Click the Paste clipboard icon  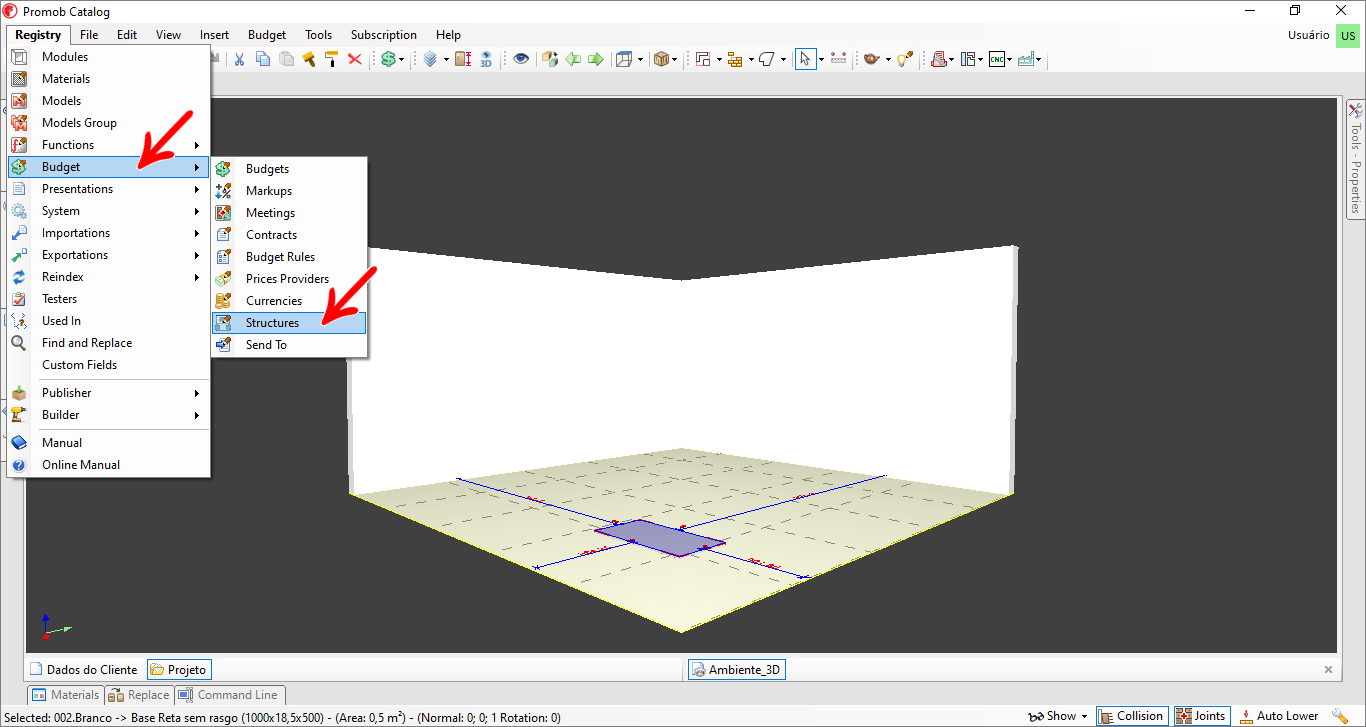[286, 59]
